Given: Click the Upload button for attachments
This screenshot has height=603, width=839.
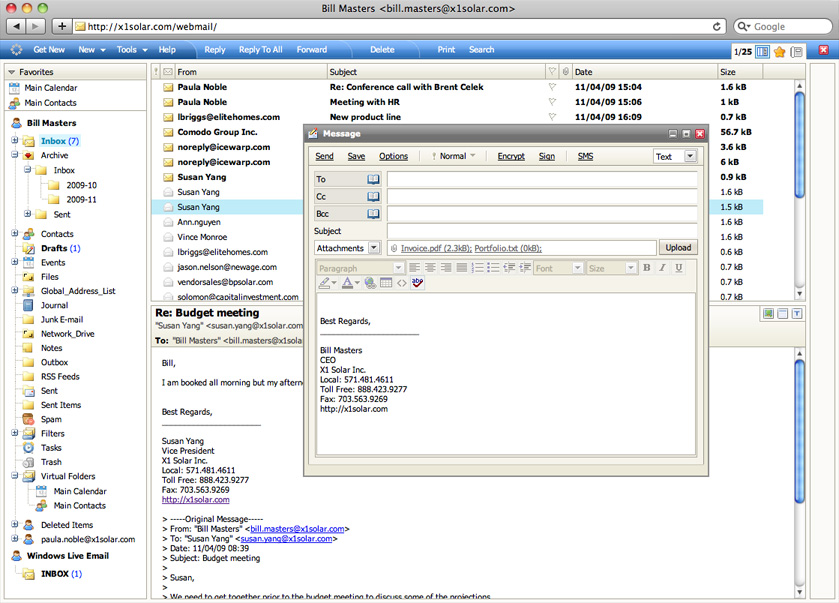Looking at the screenshot, I should point(678,248).
